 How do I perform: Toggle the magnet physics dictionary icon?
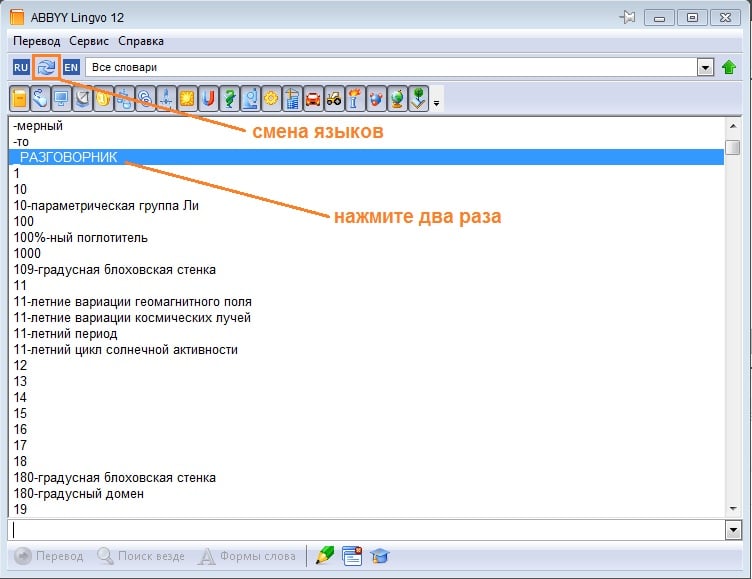(x=208, y=98)
